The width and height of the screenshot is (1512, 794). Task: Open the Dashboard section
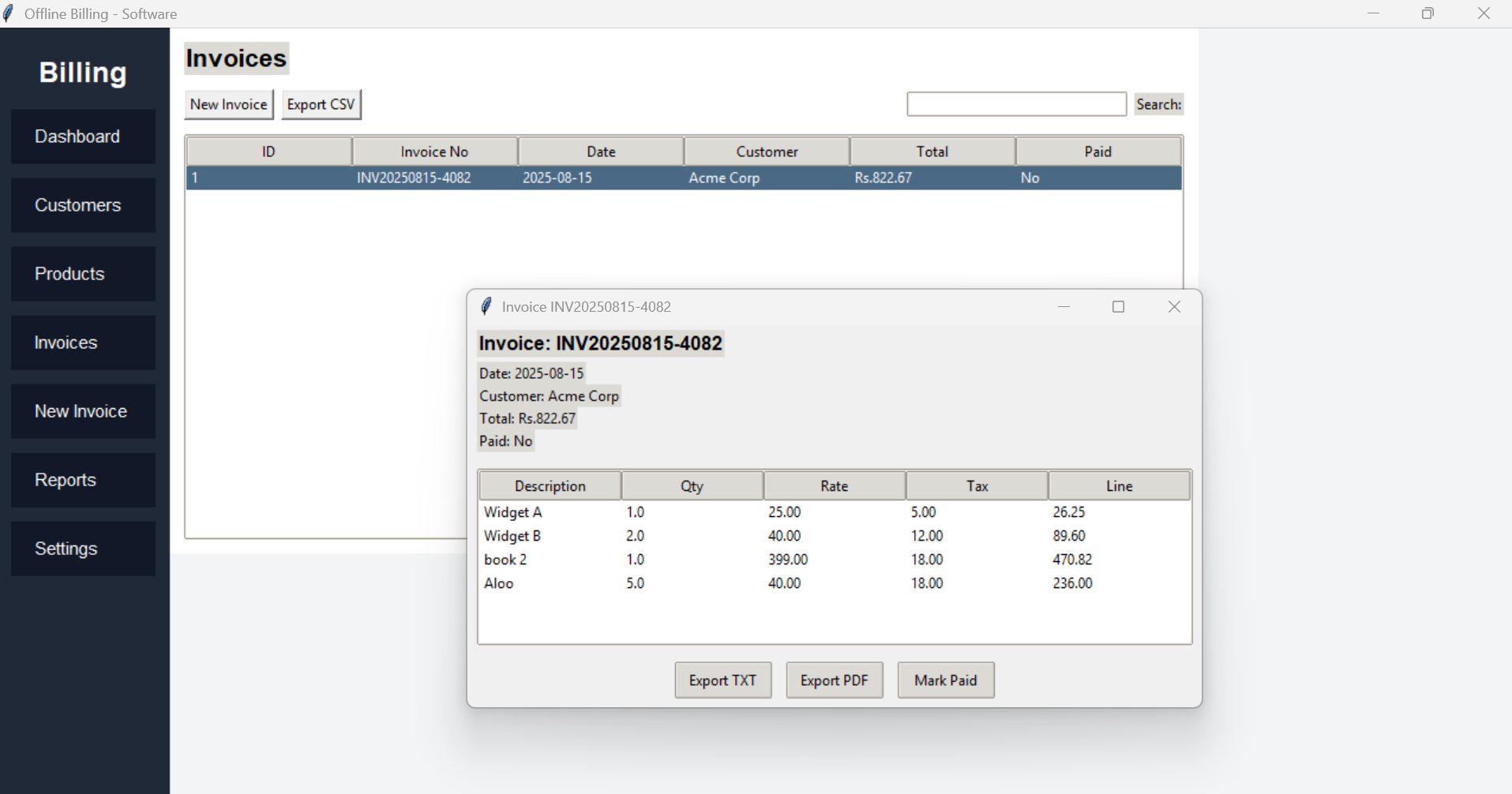[x=77, y=136]
